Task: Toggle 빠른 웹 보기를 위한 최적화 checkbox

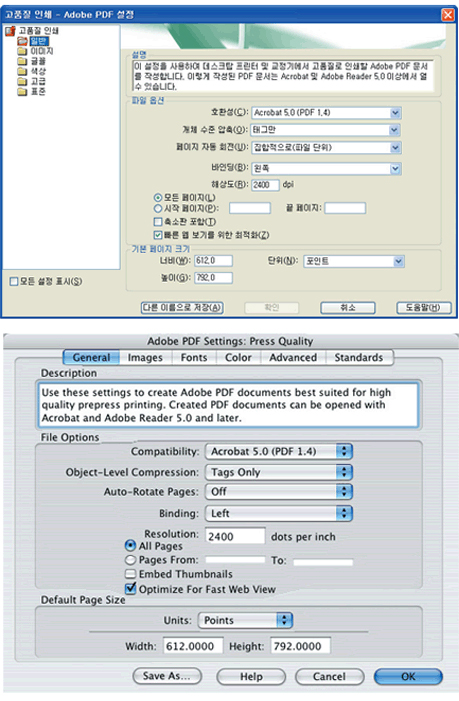Action: (x=157, y=235)
